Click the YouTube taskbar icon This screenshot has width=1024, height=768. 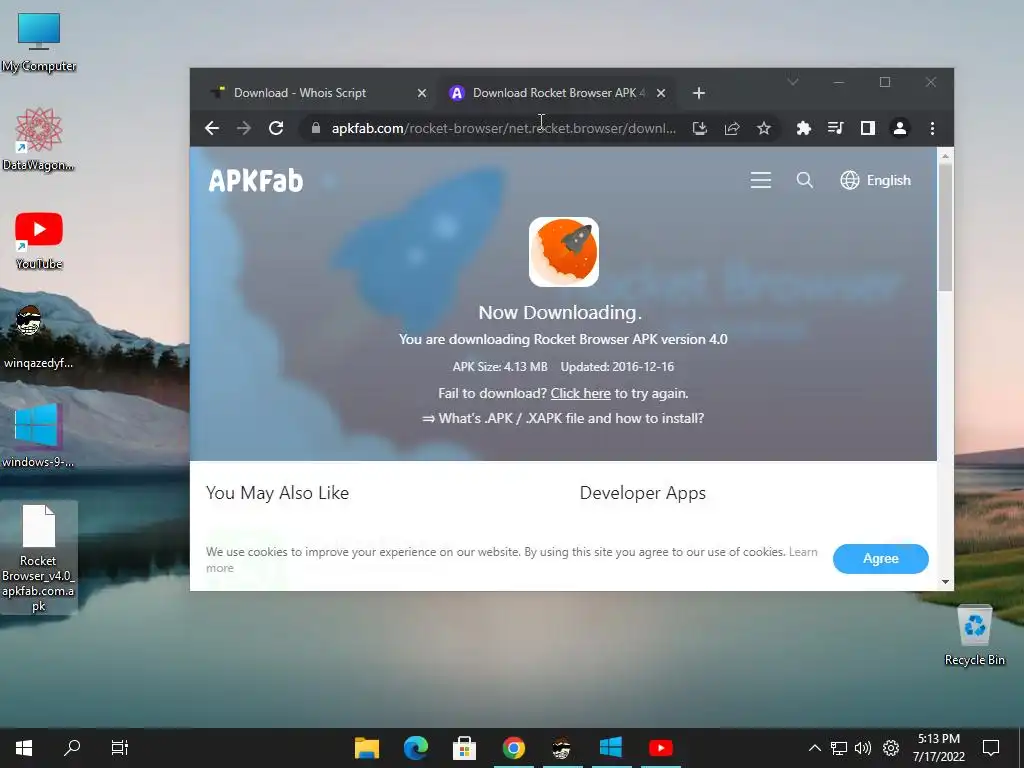point(660,748)
